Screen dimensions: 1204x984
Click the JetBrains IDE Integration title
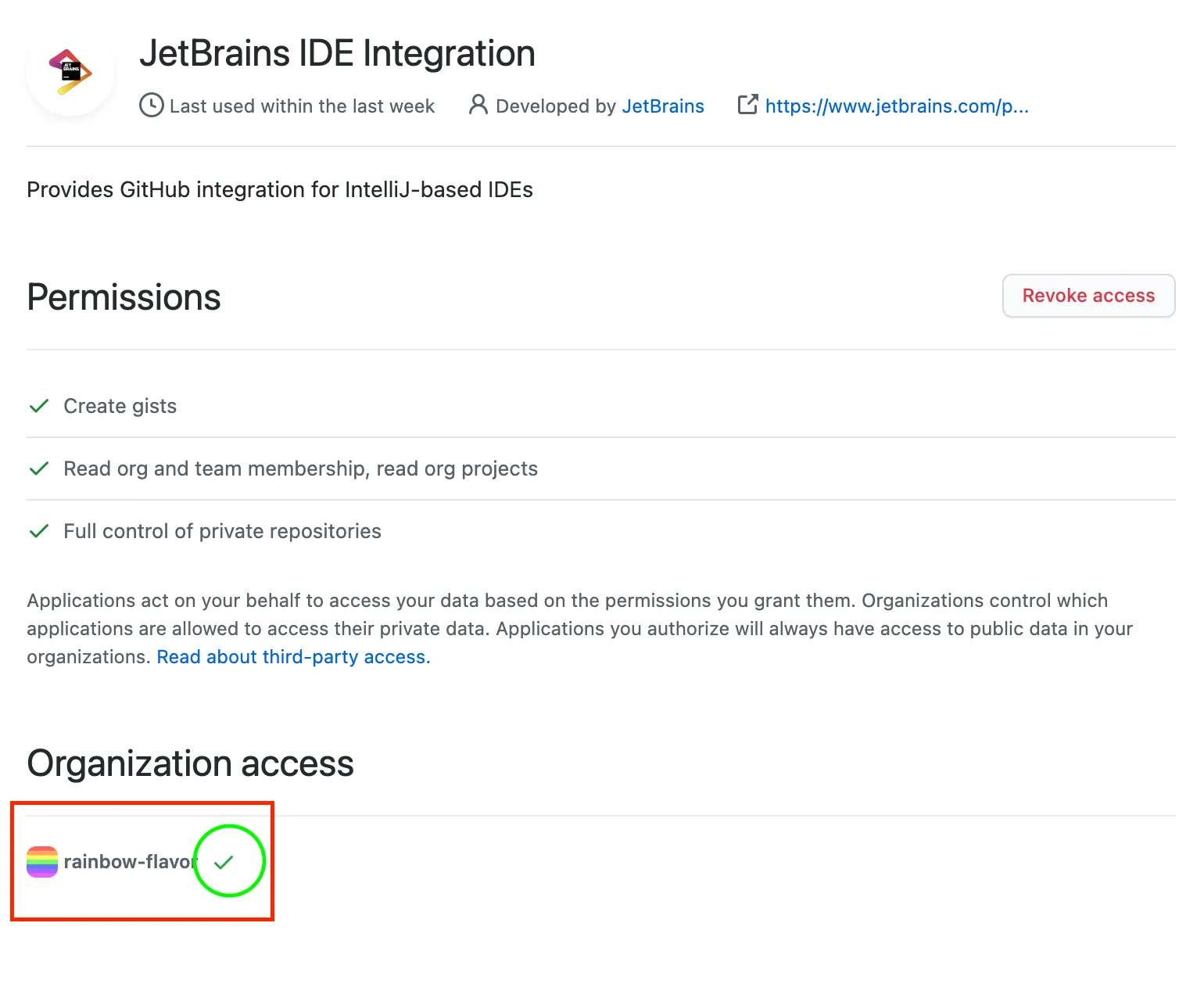(337, 54)
